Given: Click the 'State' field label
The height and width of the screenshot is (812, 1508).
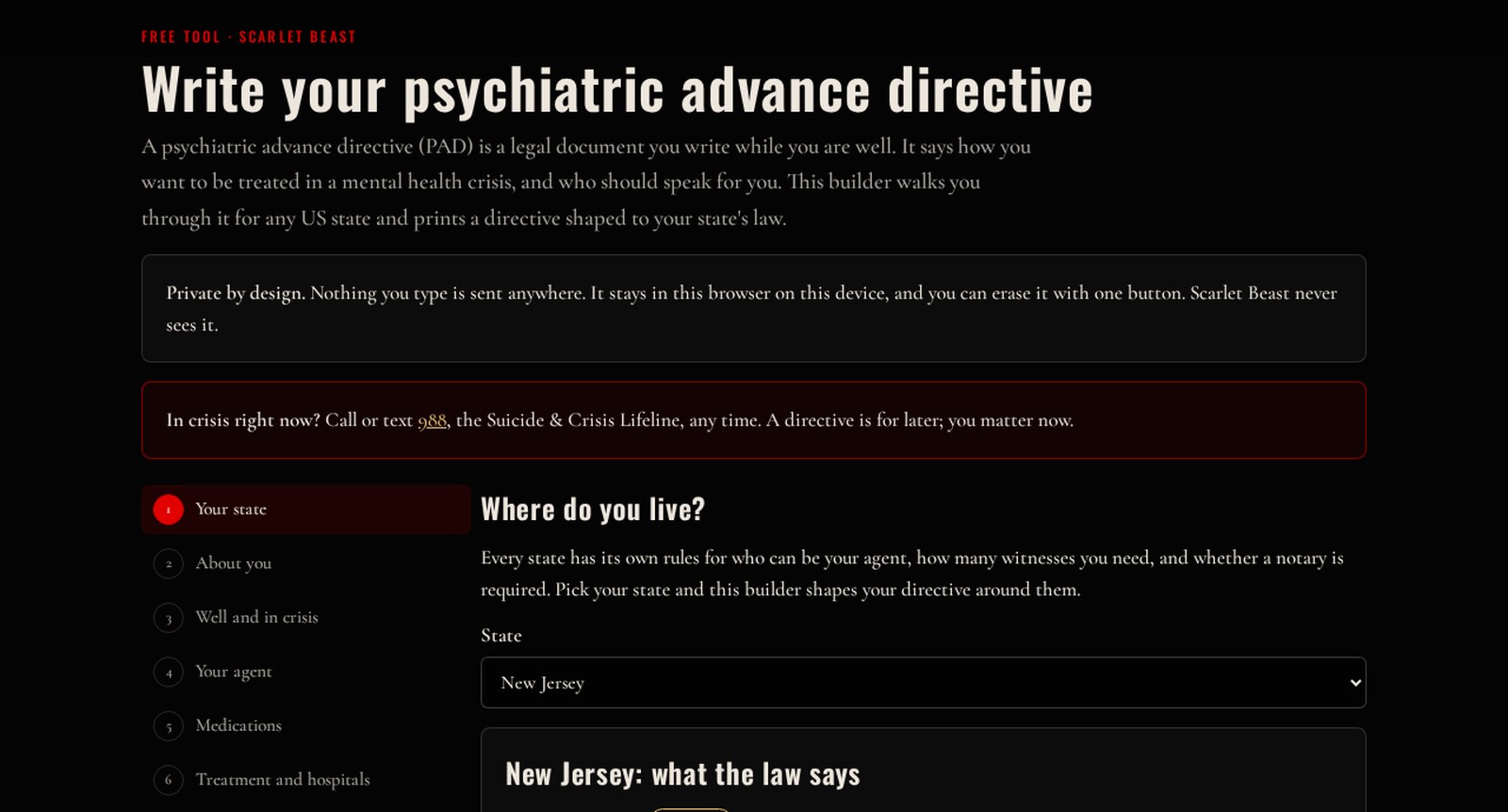Looking at the screenshot, I should point(501,636).
